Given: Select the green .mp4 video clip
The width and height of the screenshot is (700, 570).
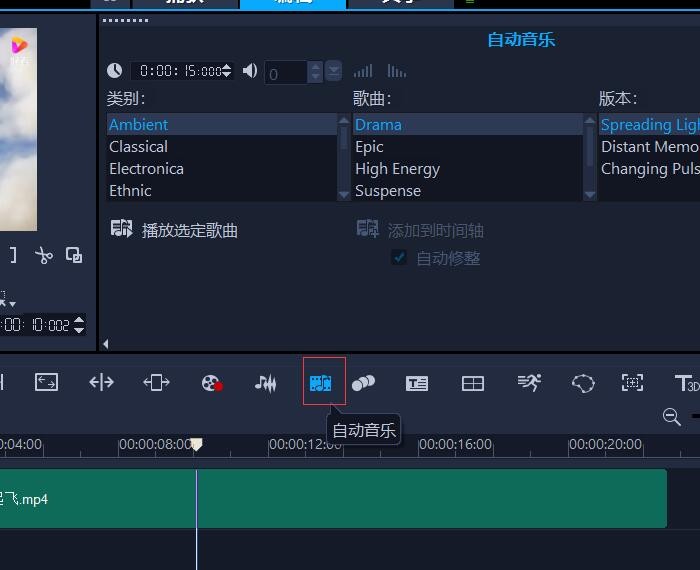Looking at the screenshot, I should 333,498.
